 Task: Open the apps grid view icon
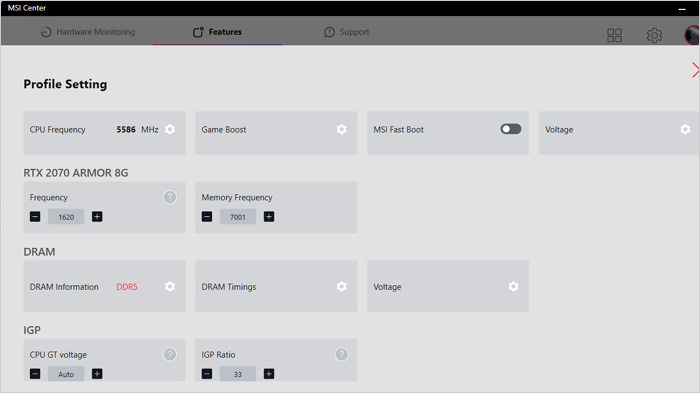(614, 35)
